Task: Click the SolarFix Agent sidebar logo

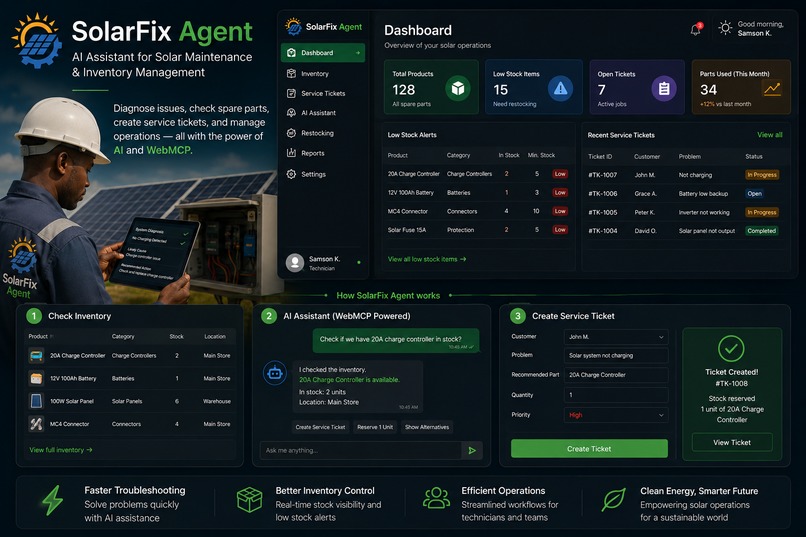Action: [x=324, y=27]
